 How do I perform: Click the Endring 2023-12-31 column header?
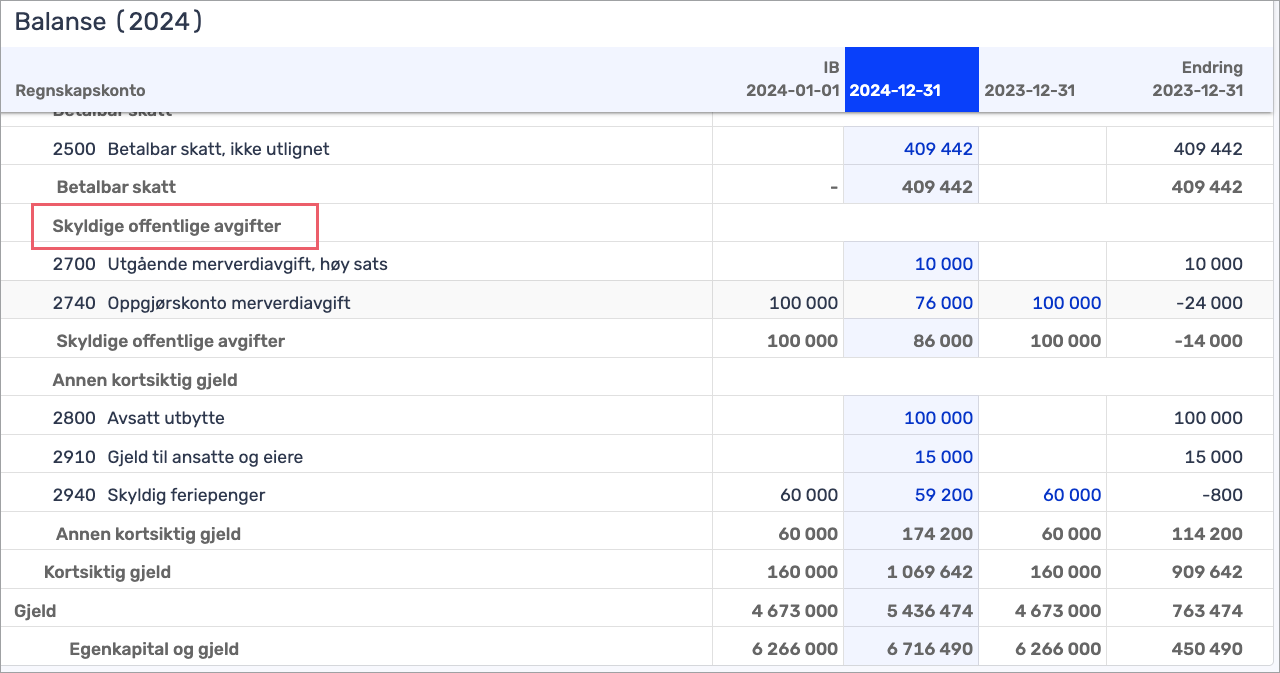pyautogui.click(x=1197, y=80)
